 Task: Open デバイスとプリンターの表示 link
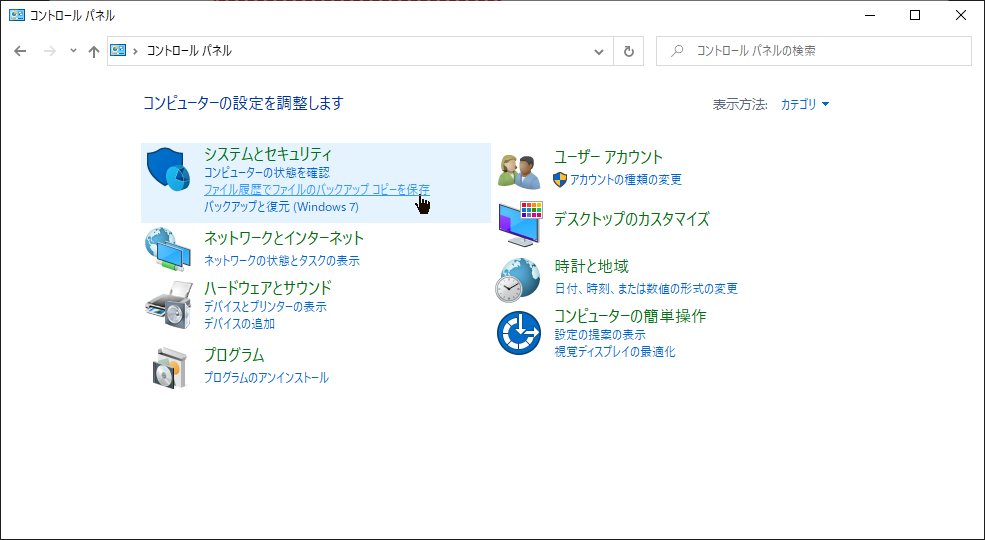(265, 306)
